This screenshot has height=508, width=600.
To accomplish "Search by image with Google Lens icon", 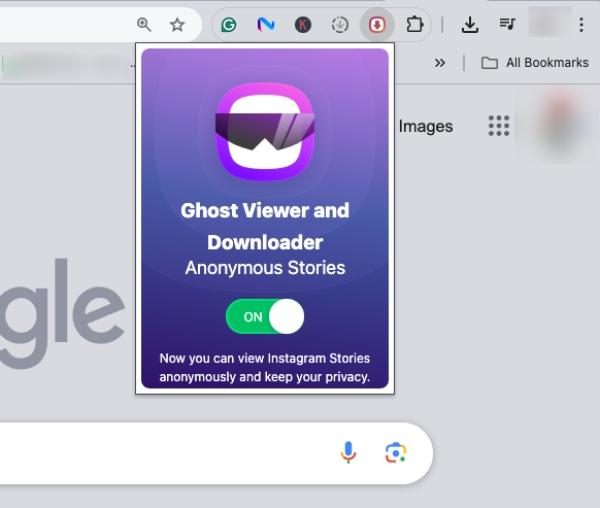I will pos(395,453).
